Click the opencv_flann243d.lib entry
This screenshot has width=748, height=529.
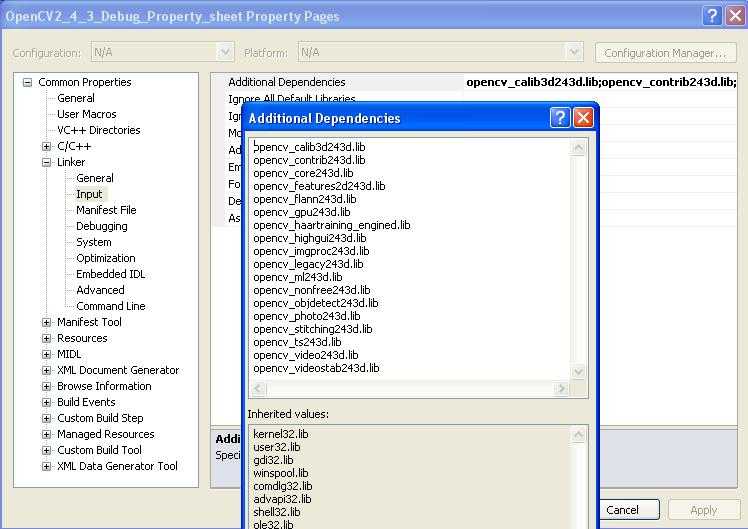pos(305,199)
